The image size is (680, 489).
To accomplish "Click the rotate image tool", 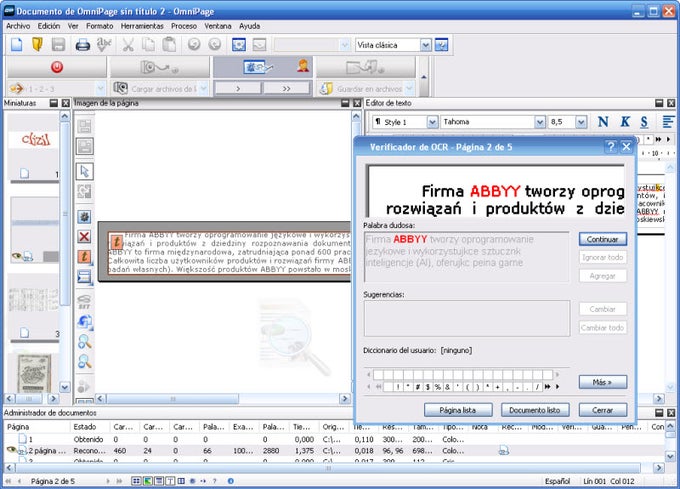I will click(x=84, y=322).
